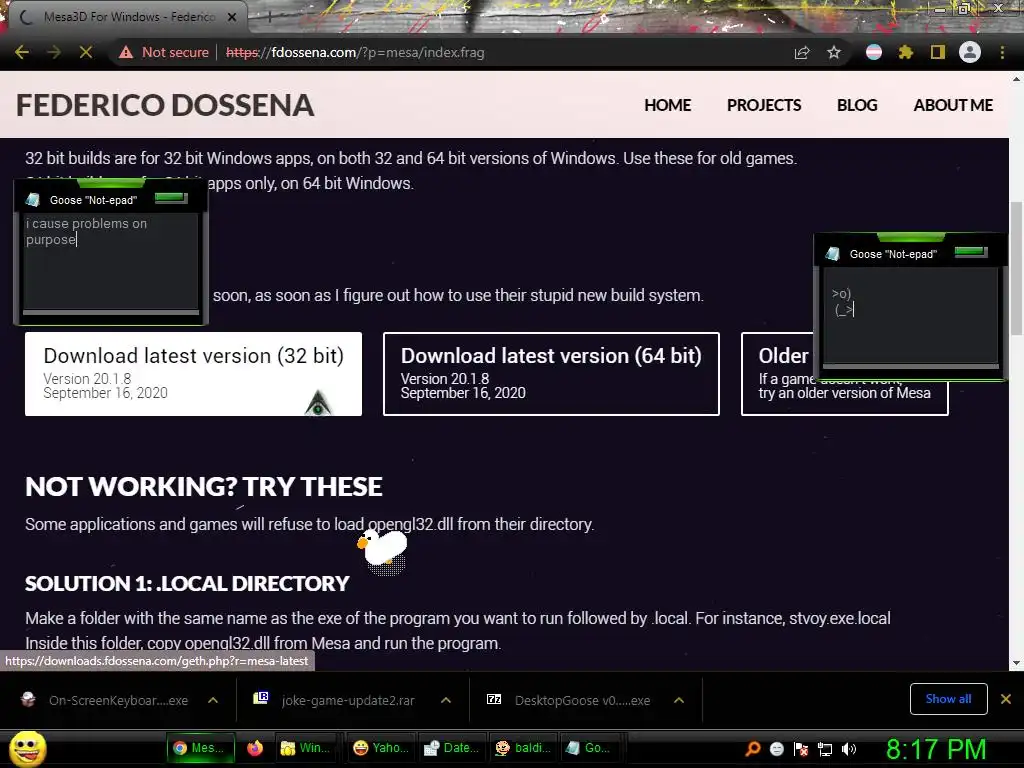Image resolution: width=1024 pixels, height=768 pixels.
Task: Click the 8:17 PM taskbar clock
Action: (936, 749)
